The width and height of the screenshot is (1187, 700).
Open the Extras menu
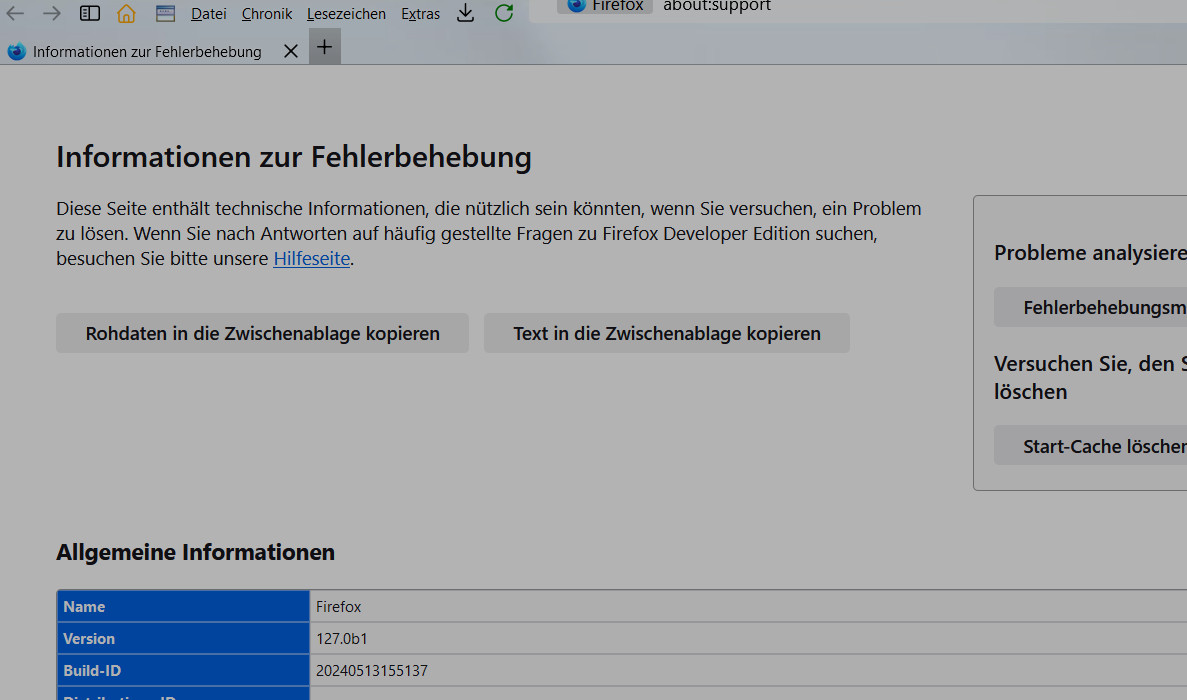coord(420,14)
